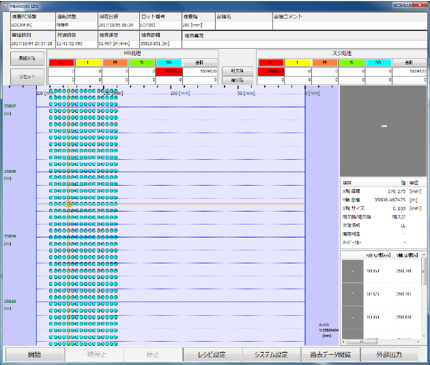
Task: Select the yellow L swatch in スジ group
Action: click(x=298, y=62)
